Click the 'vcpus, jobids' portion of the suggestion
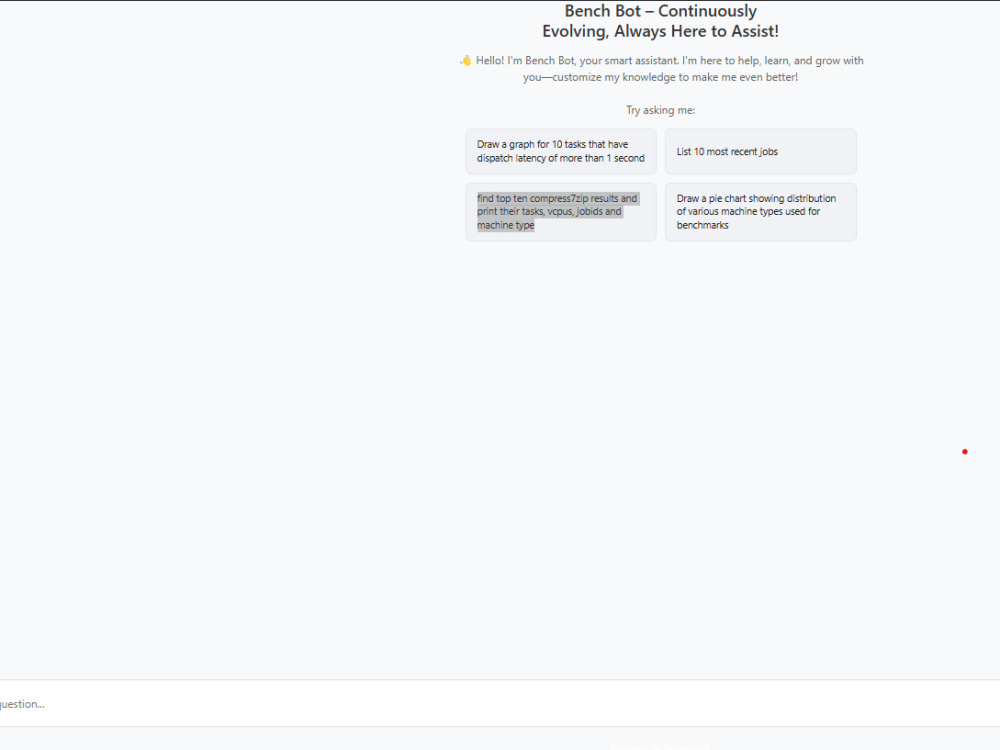The height and width of the screenshot is (750, 1000). pos(572,211)
